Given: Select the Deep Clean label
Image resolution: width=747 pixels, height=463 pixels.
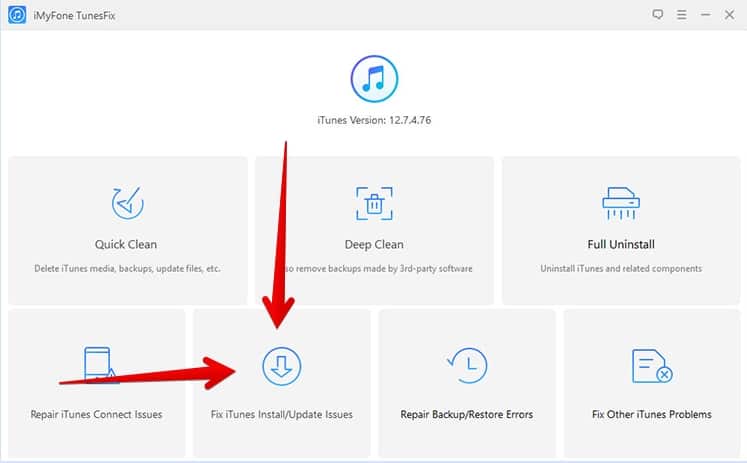Looking at the screenshot, I should click(374, 244).
